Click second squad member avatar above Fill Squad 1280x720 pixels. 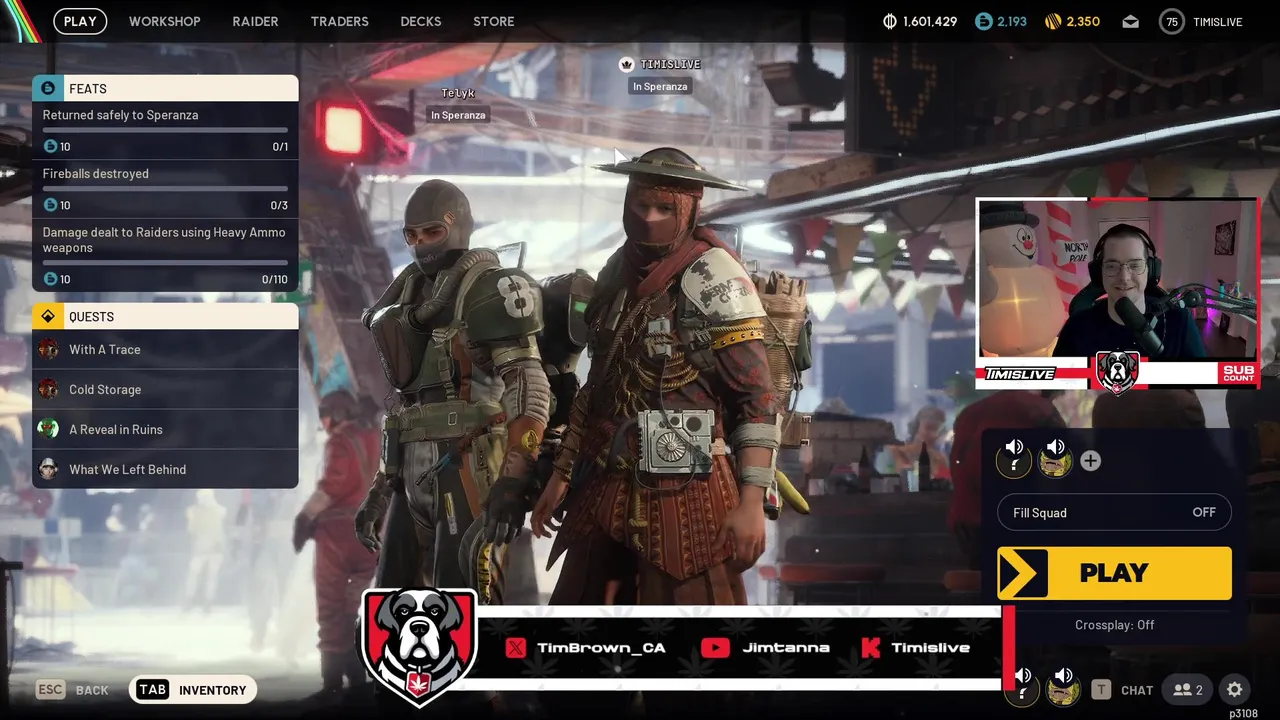1055,461
